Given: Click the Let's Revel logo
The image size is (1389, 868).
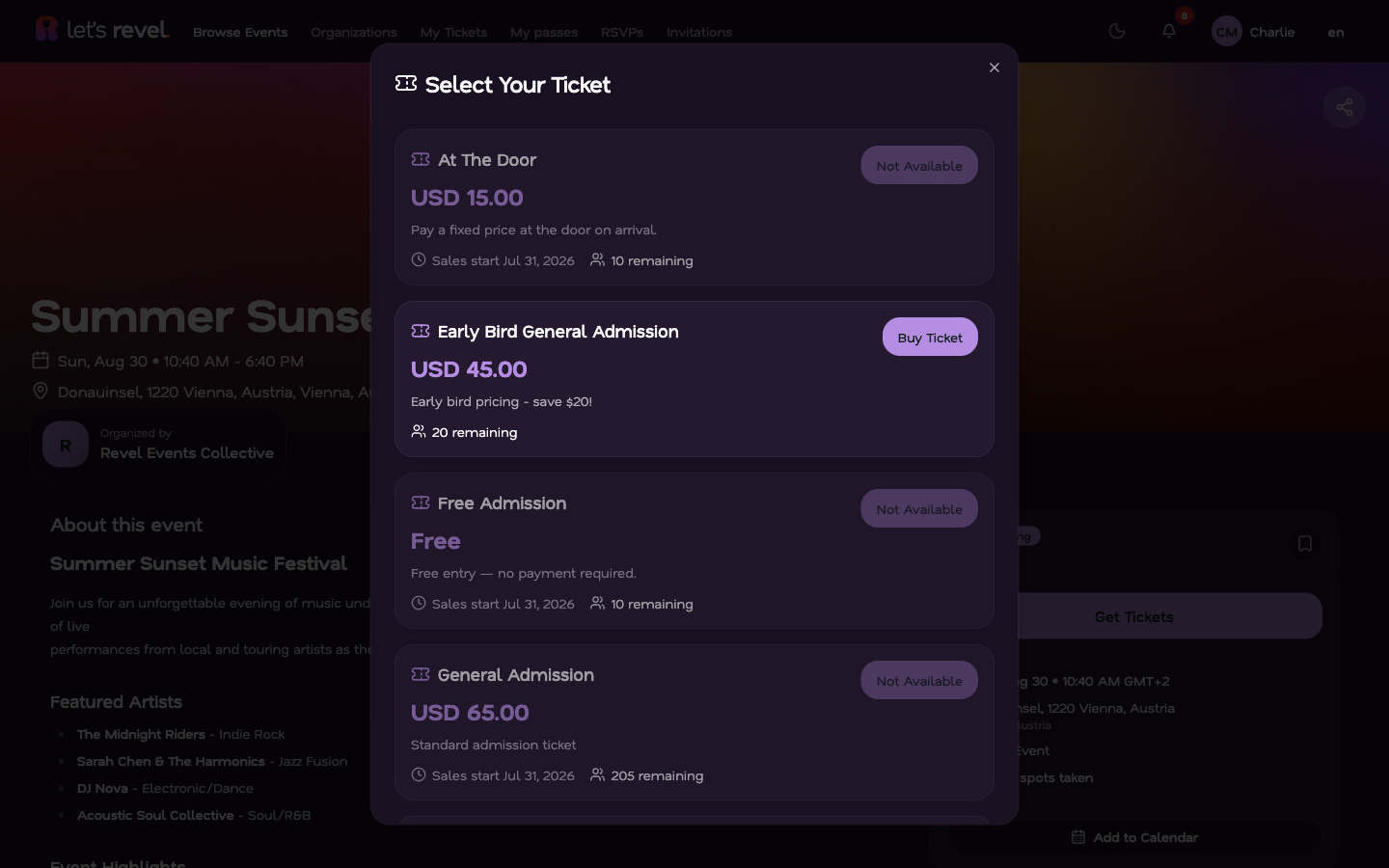Looking at the screenshot, I should (x=102, y=30).
